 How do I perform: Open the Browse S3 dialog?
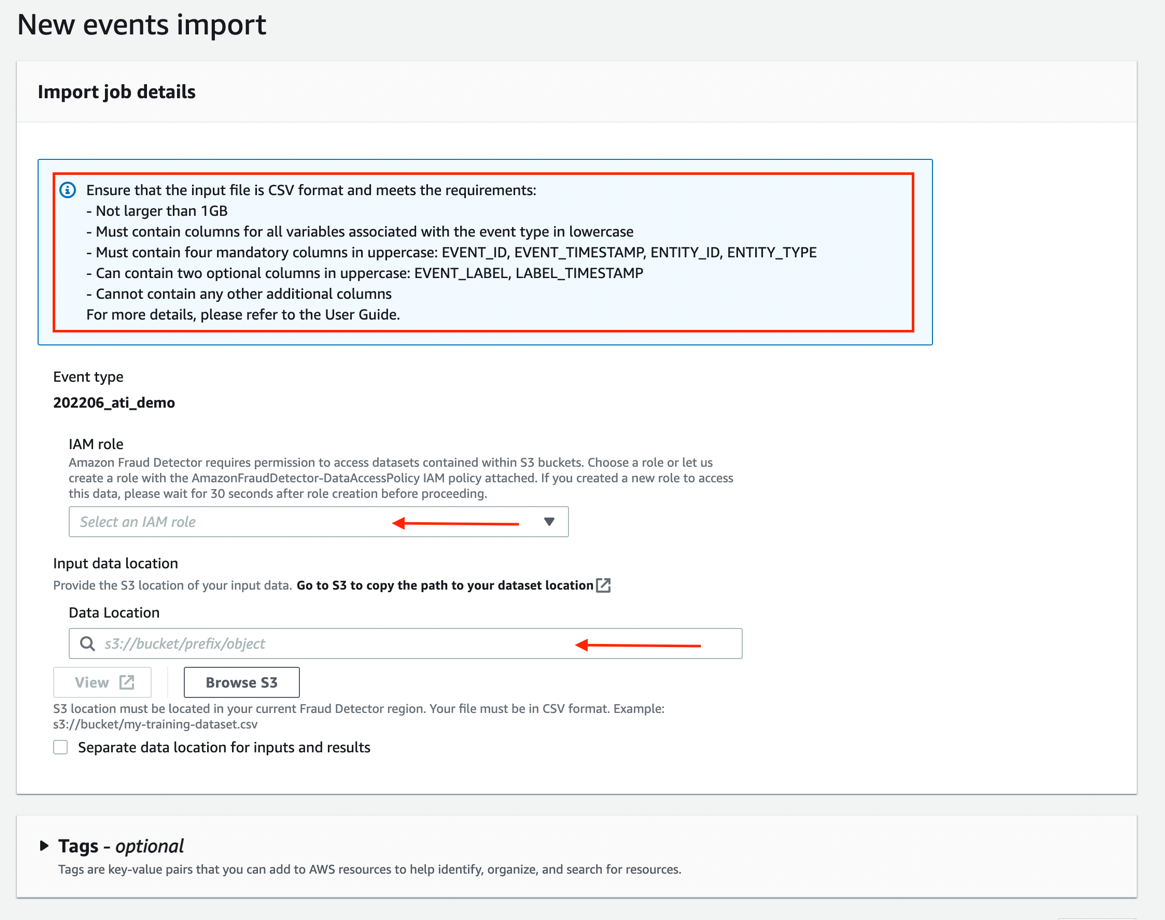tap(241, 682)
